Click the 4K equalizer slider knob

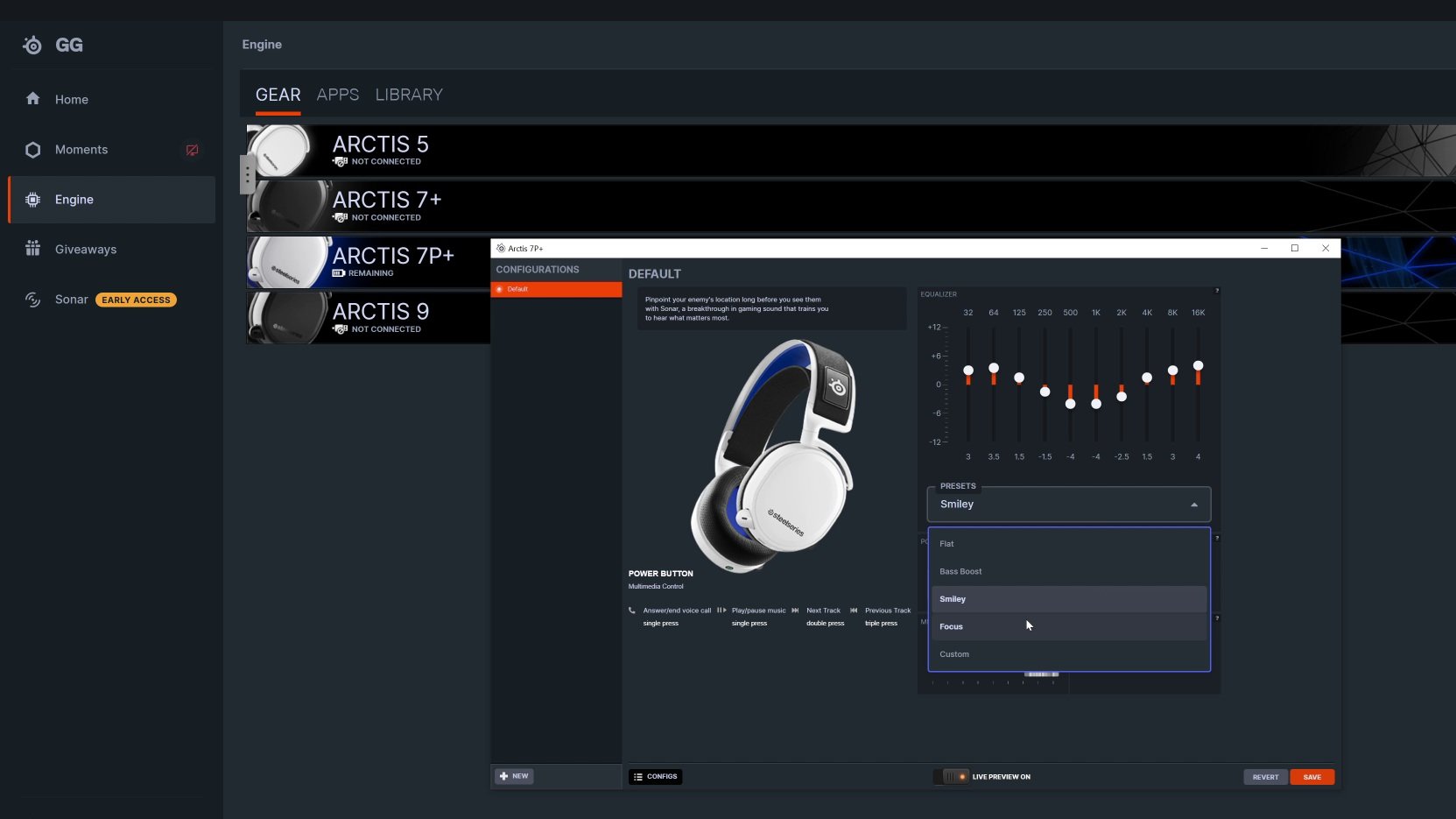[1147, 378]
